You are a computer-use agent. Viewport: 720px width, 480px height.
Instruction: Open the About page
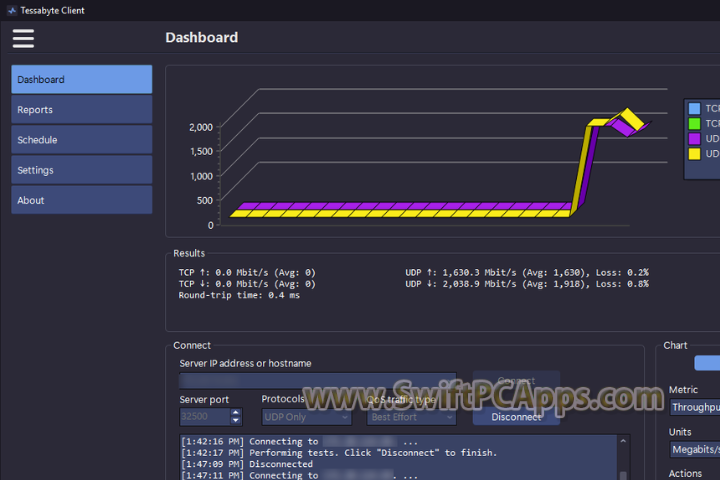pos(82,200)
